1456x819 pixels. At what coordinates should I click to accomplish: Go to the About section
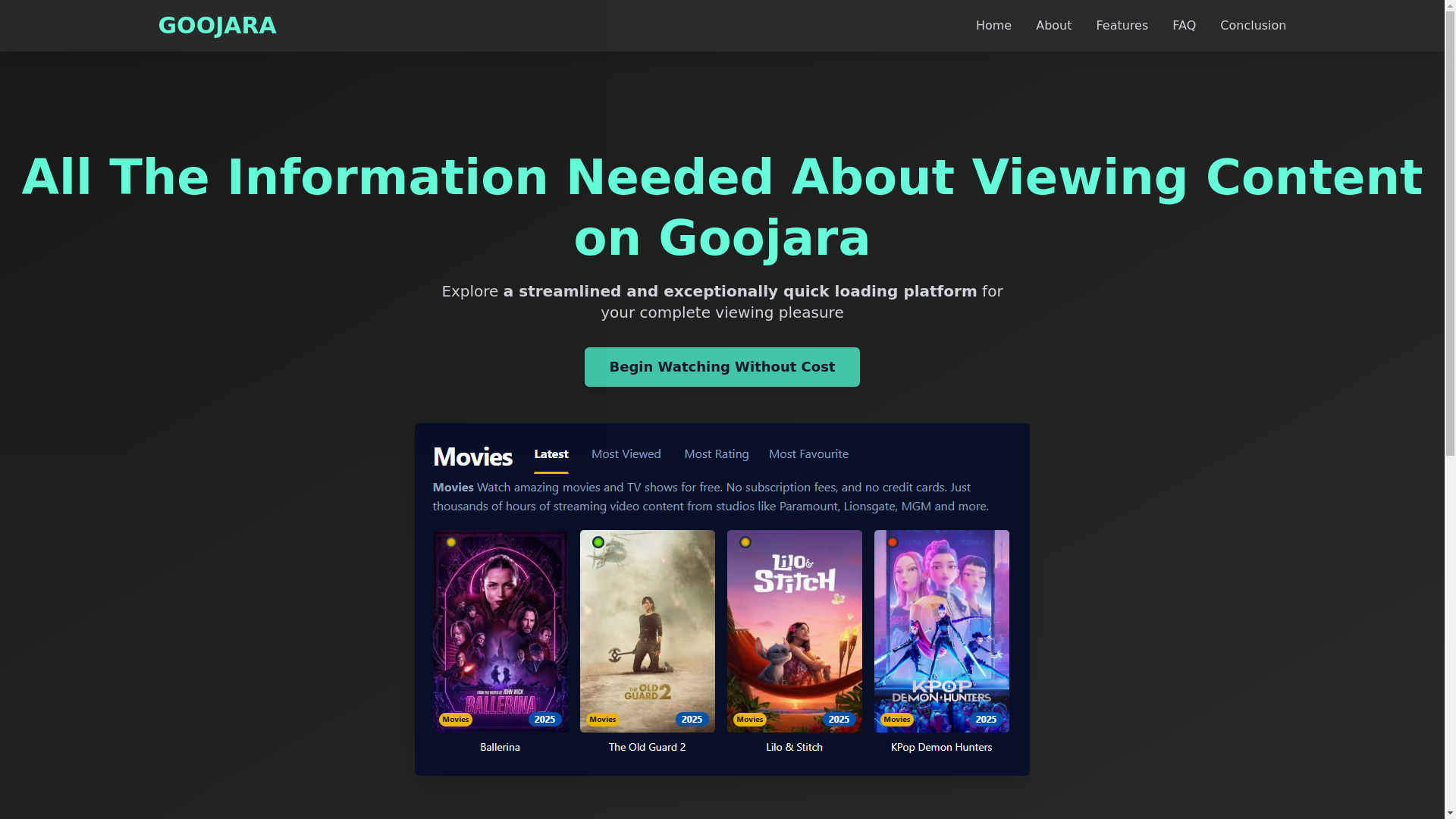tap(1053, 26)
